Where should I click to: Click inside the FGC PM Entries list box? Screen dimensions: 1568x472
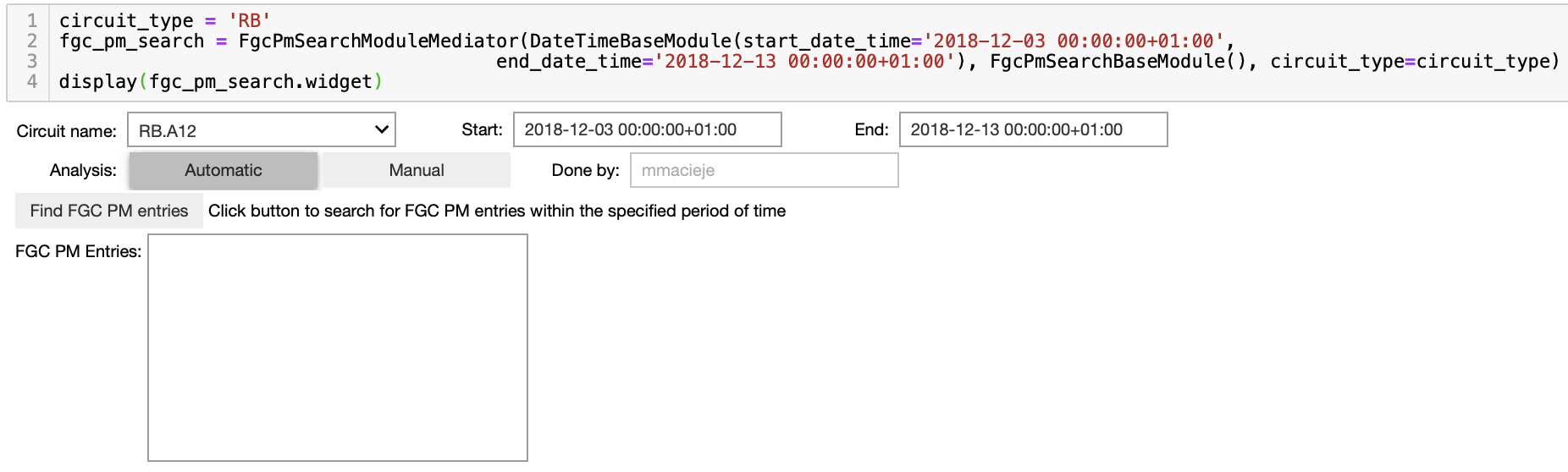338,348
